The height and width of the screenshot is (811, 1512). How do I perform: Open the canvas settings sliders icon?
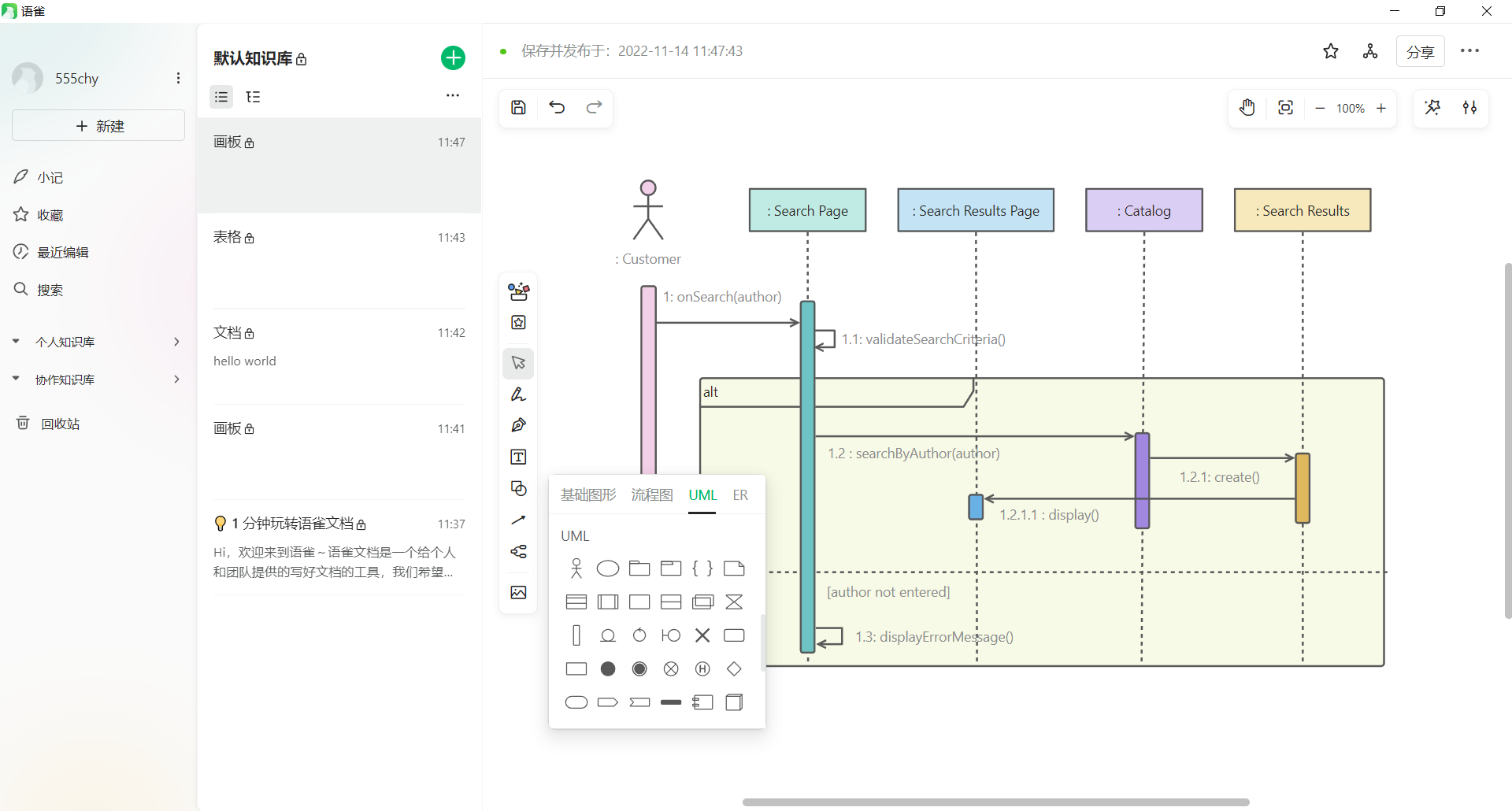tap(1469, 108)
